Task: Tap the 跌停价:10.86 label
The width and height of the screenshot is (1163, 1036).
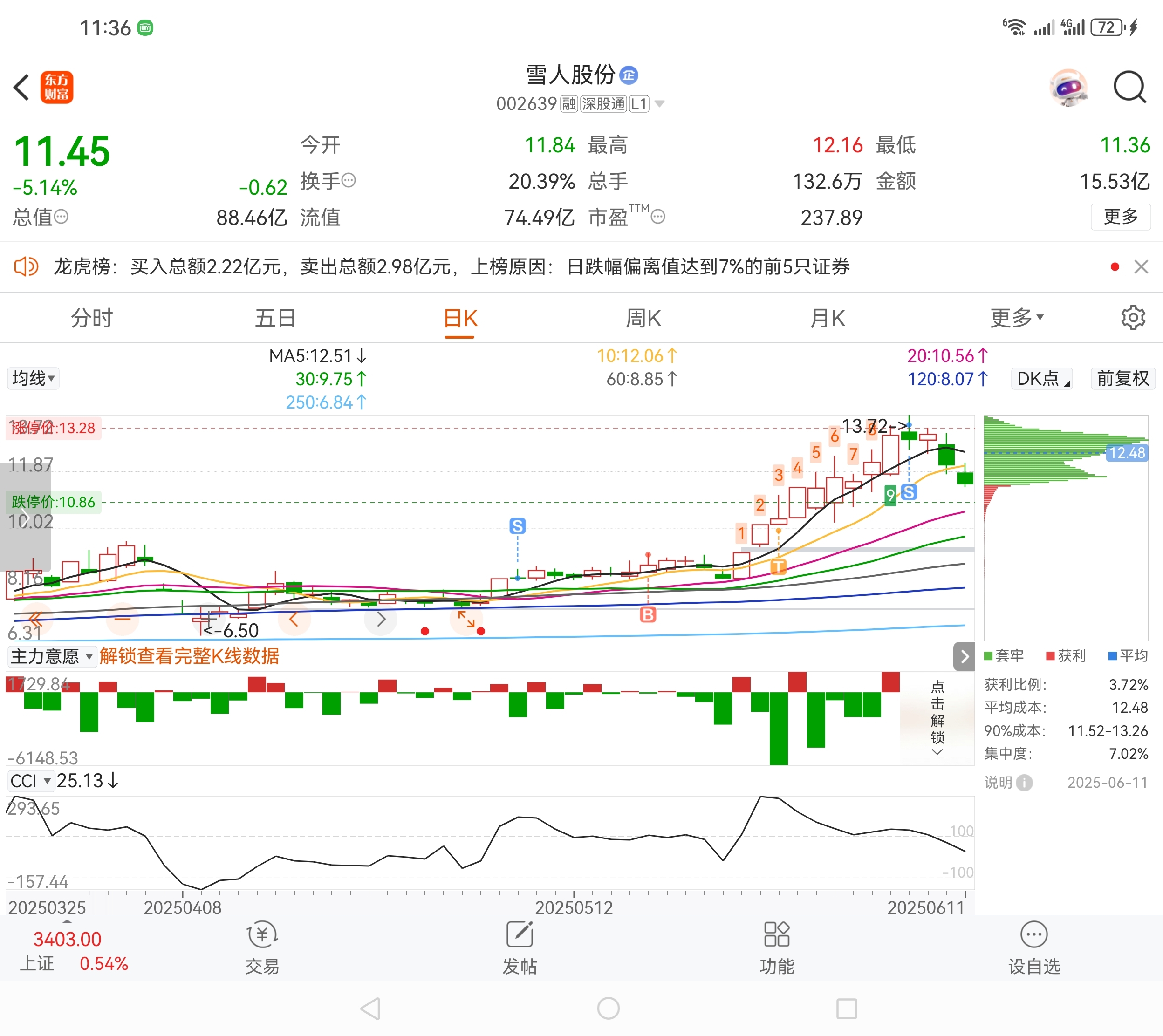Action: coord(54,502)
